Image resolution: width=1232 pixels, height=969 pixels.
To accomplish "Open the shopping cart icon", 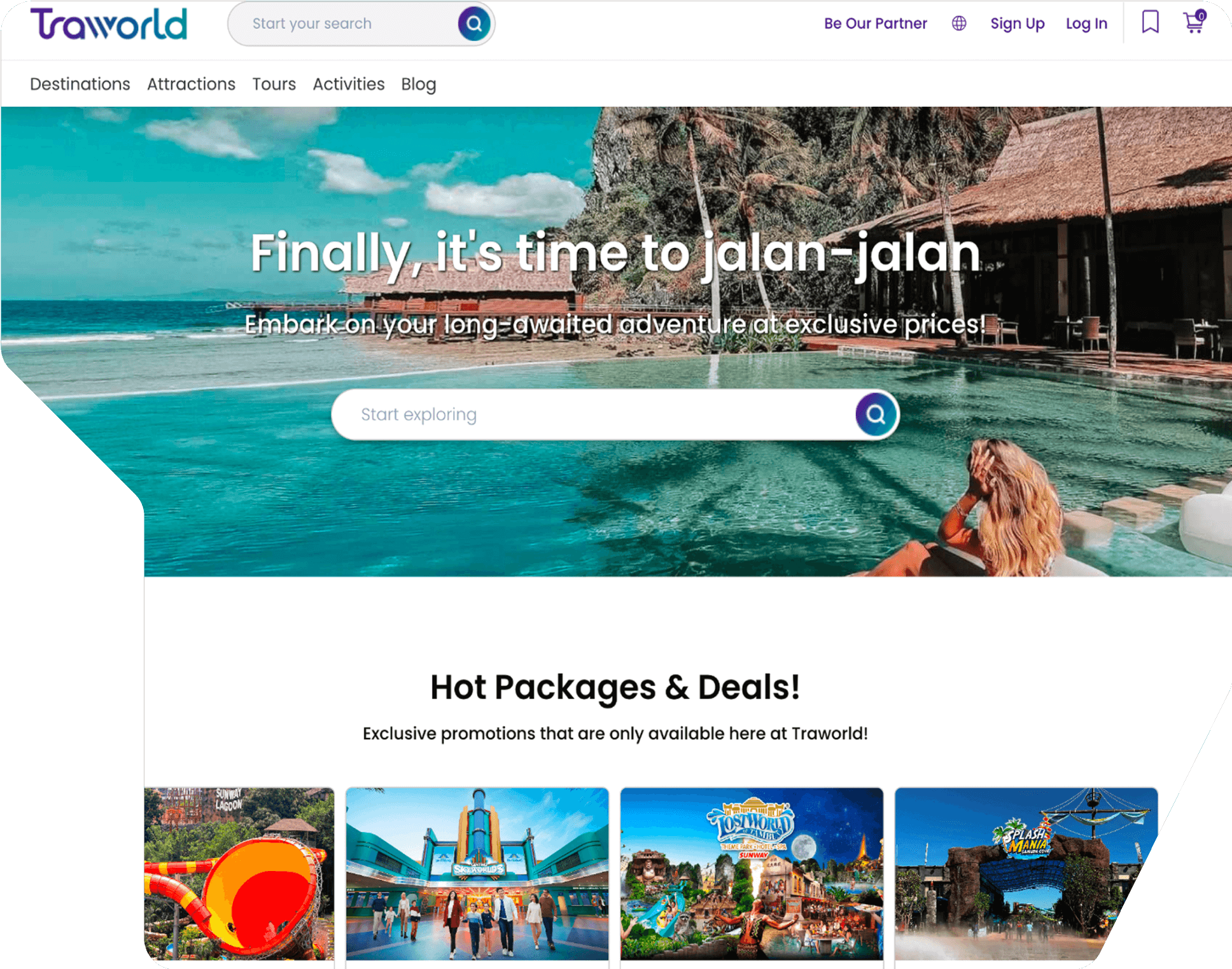I will [1194, 22].
